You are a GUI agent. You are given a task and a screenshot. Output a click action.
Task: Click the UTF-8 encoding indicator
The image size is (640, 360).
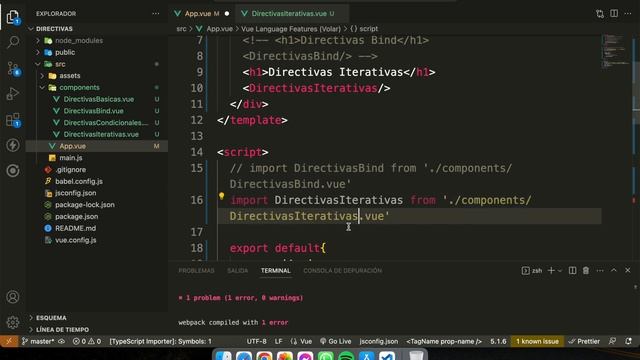(x=256, y=341)
